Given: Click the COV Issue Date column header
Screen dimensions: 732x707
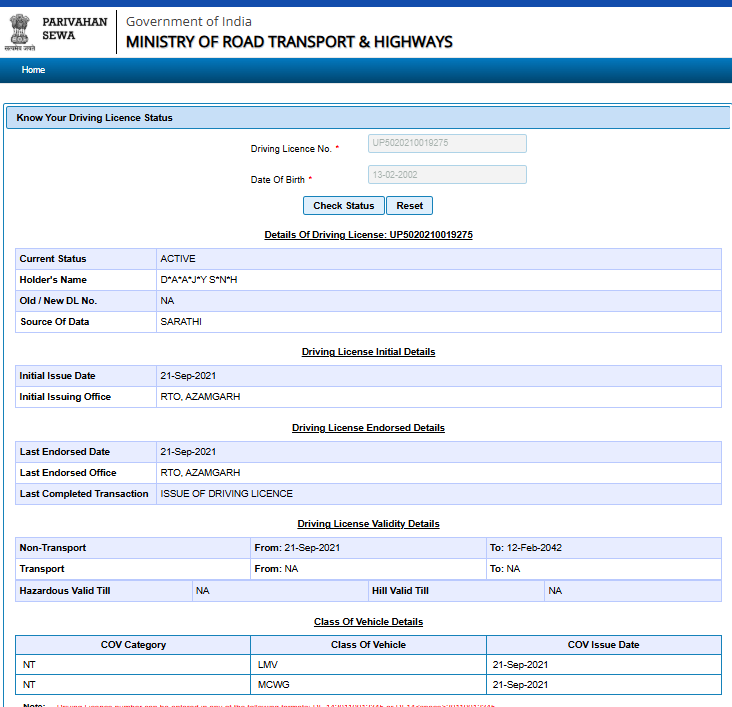Looking at the screenshot, I should [603, 645].
